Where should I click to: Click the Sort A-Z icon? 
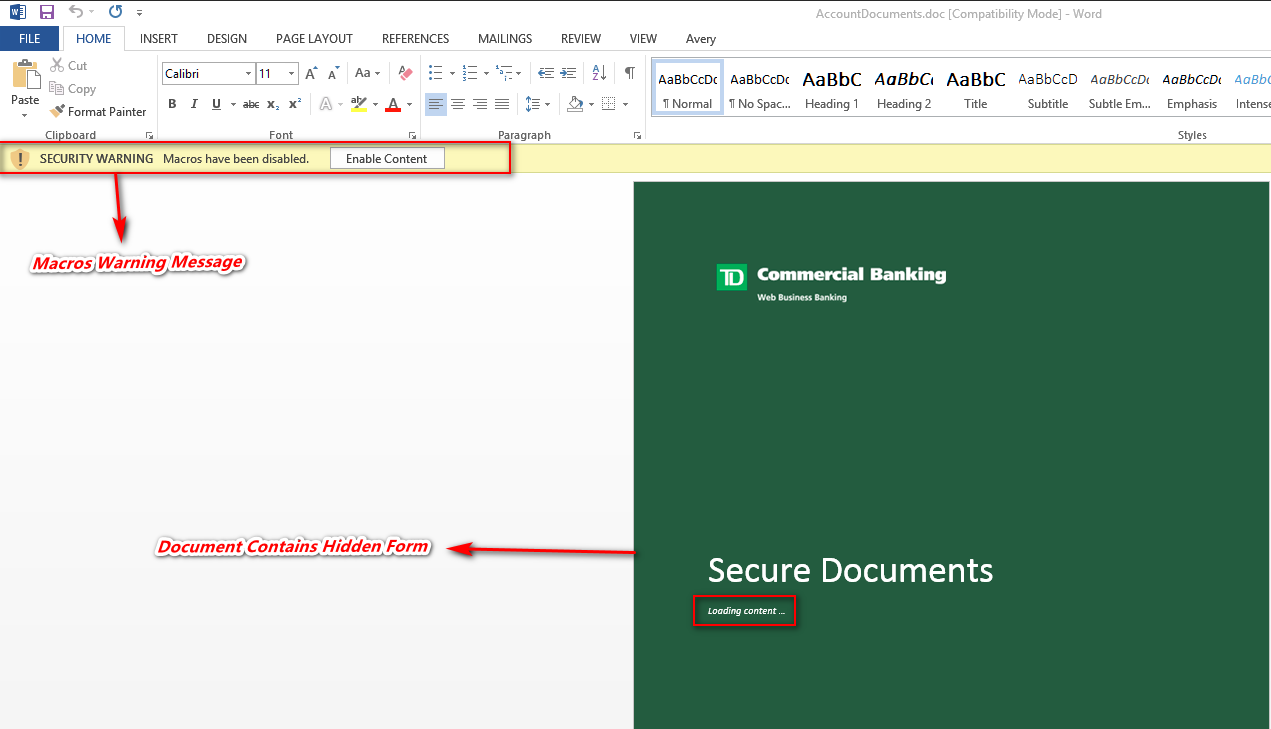click(599, 73)
